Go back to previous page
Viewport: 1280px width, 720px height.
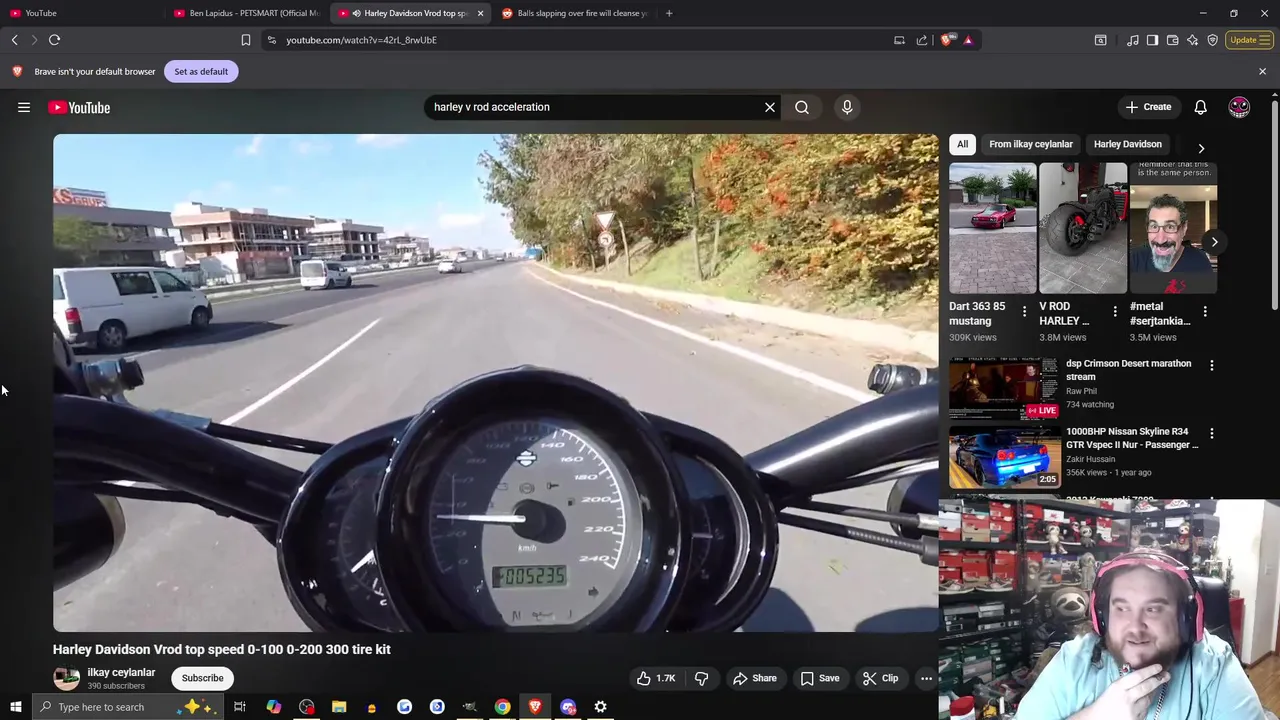pos(15,40)
